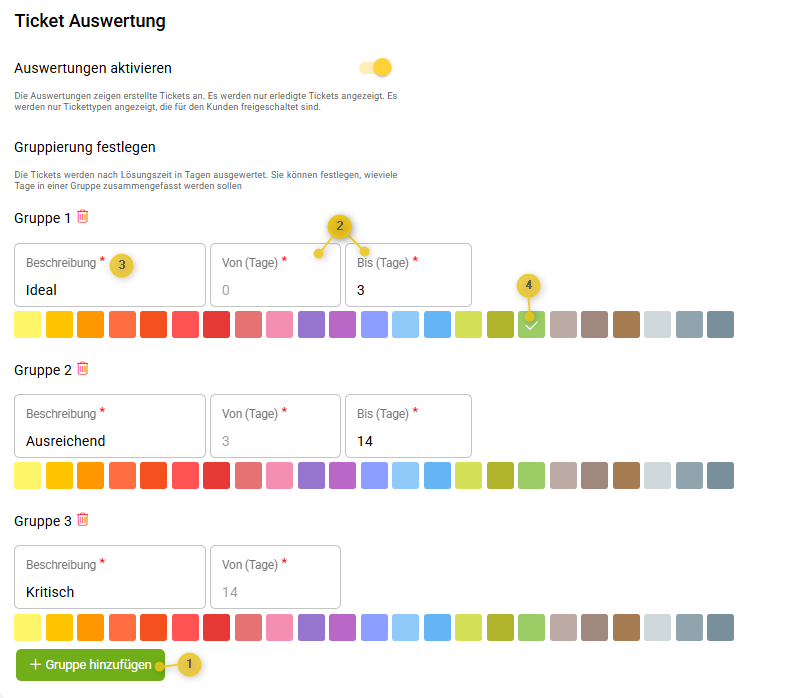Click the Beschreibung field containing Ideal

pos(110,289)
